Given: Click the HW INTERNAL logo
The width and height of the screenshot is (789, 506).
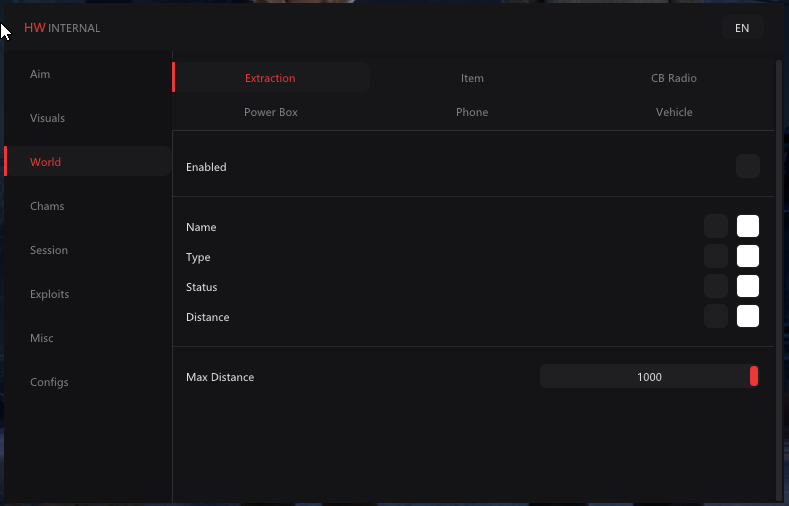Looking at the screenshot, I should [x=62, y=28].
